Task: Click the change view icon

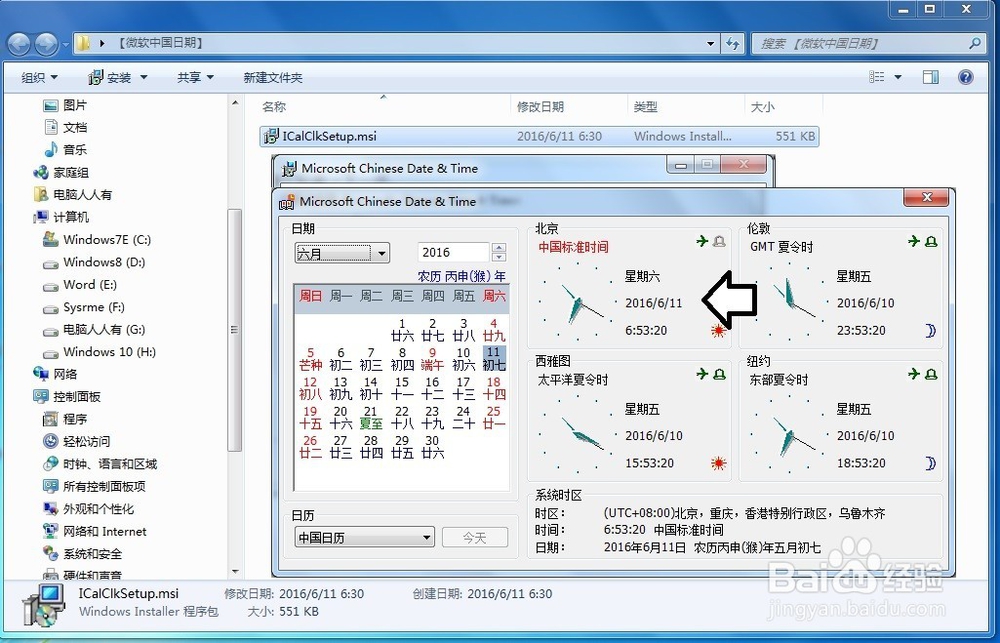Action: click(x=877, y=77)
